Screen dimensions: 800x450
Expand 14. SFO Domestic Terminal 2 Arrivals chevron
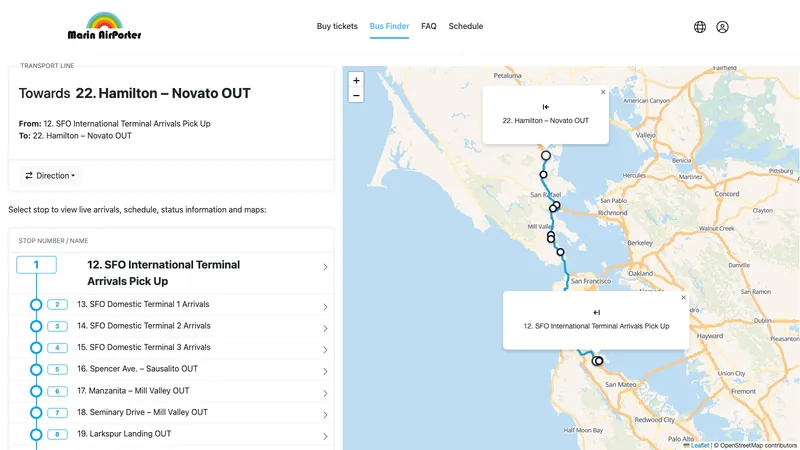[x=325, y=328]
